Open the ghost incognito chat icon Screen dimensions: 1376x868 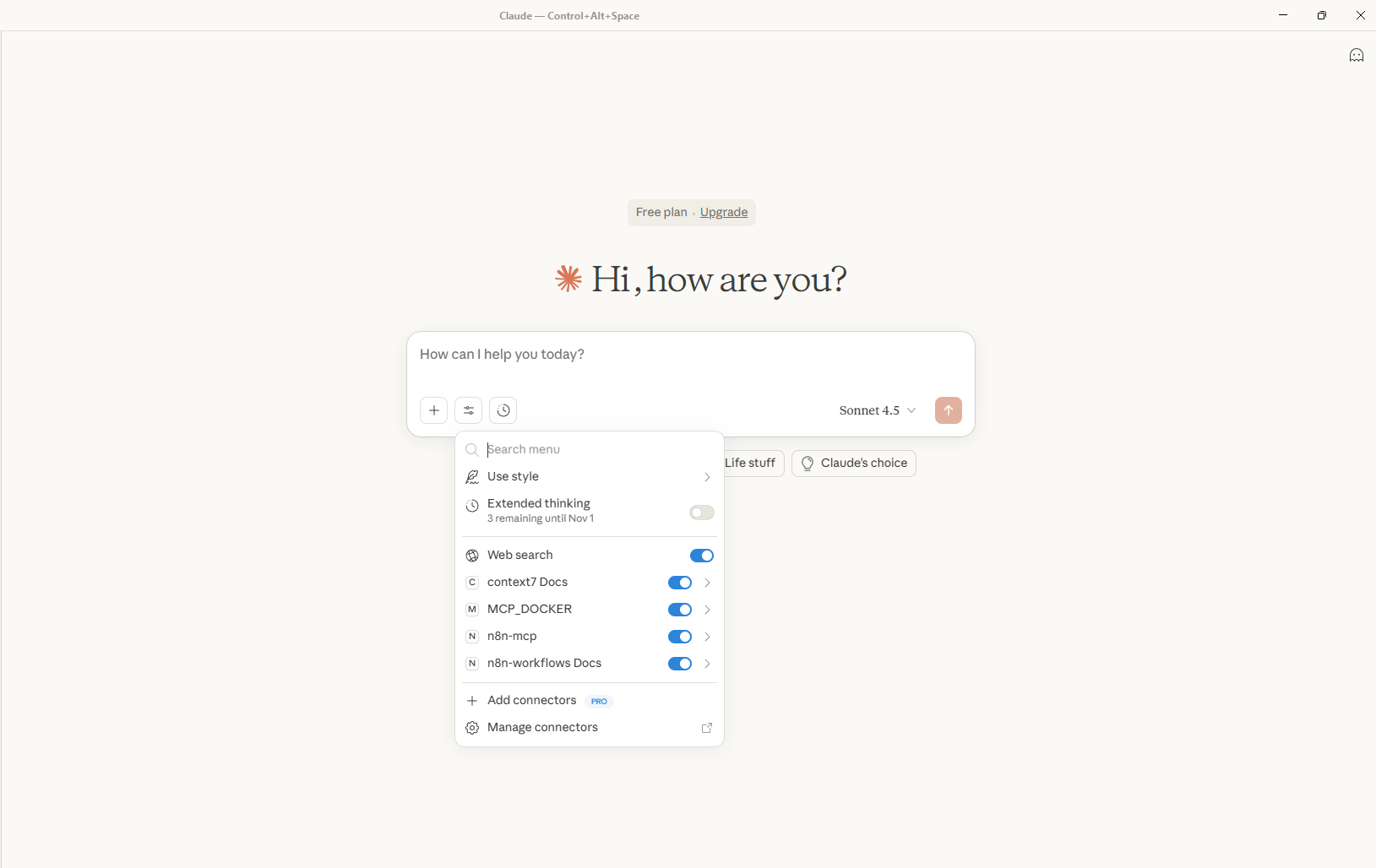pos(1357,56)
